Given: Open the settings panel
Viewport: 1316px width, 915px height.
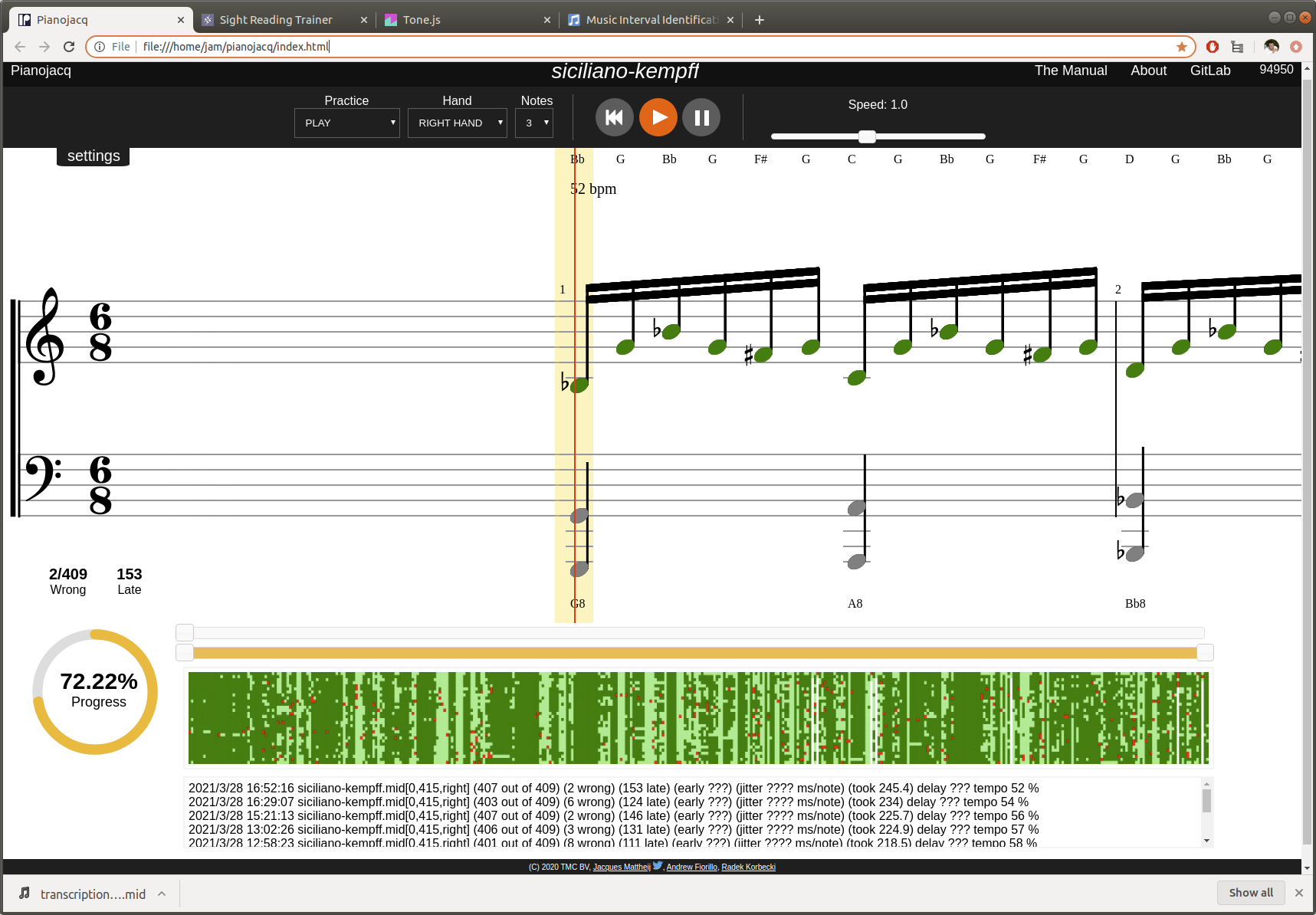Looking at the screenshot, I should [x=94, y=156].
